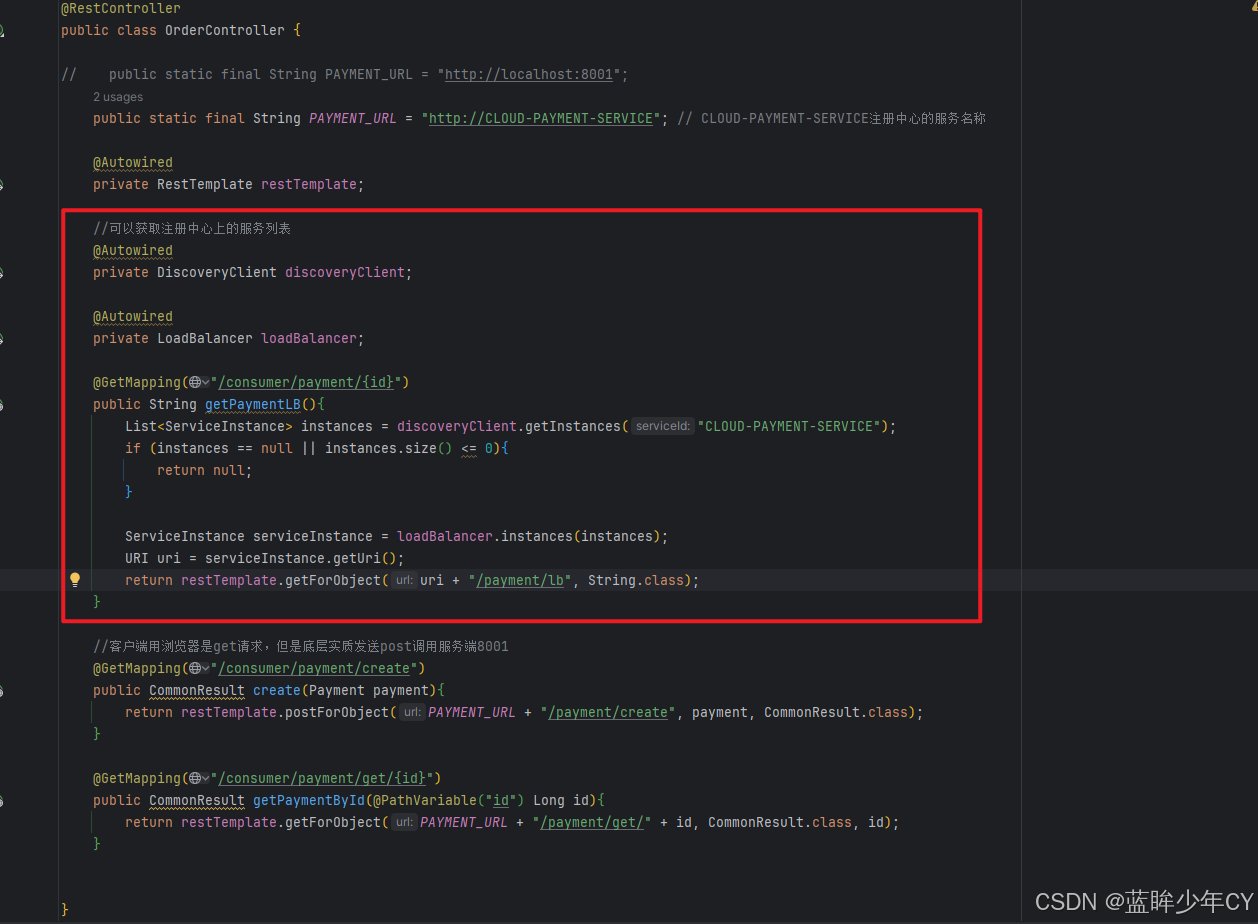Click the "/consumer/payment/{id}" mapping path
1258x924 pixels.
[306, 382]
